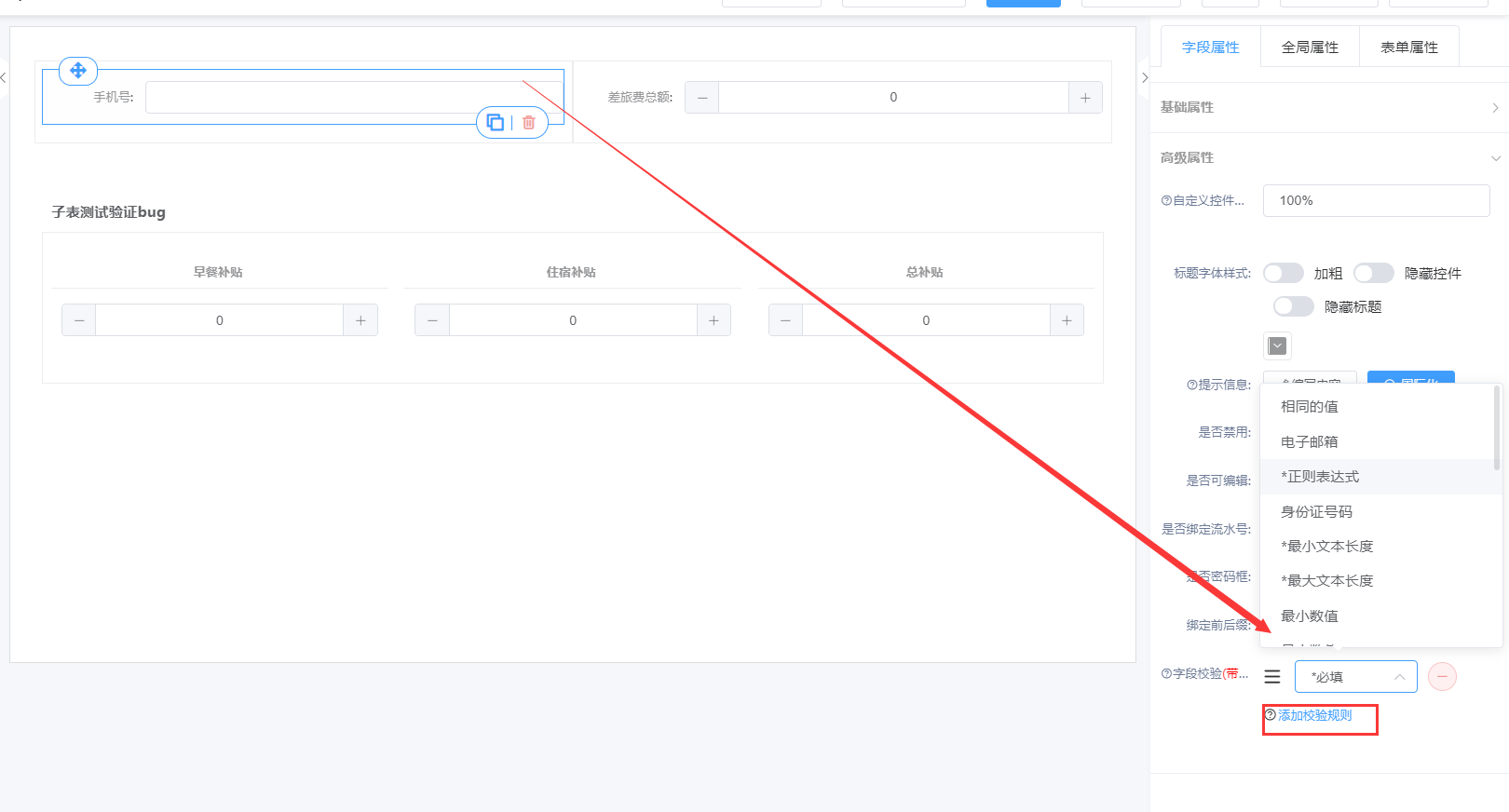Switch to the 字段属性 tab
Image resolution: width=1509 pixels, height=812 pixels.
click(1211, 47)
